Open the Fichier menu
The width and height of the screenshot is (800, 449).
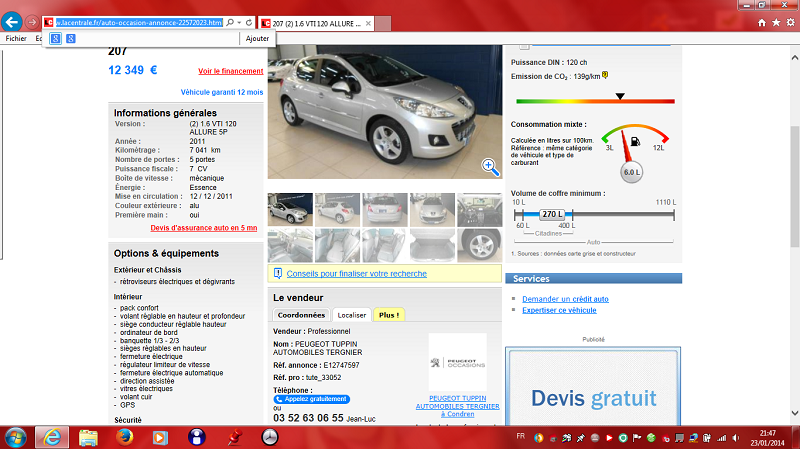click(16, 38)
